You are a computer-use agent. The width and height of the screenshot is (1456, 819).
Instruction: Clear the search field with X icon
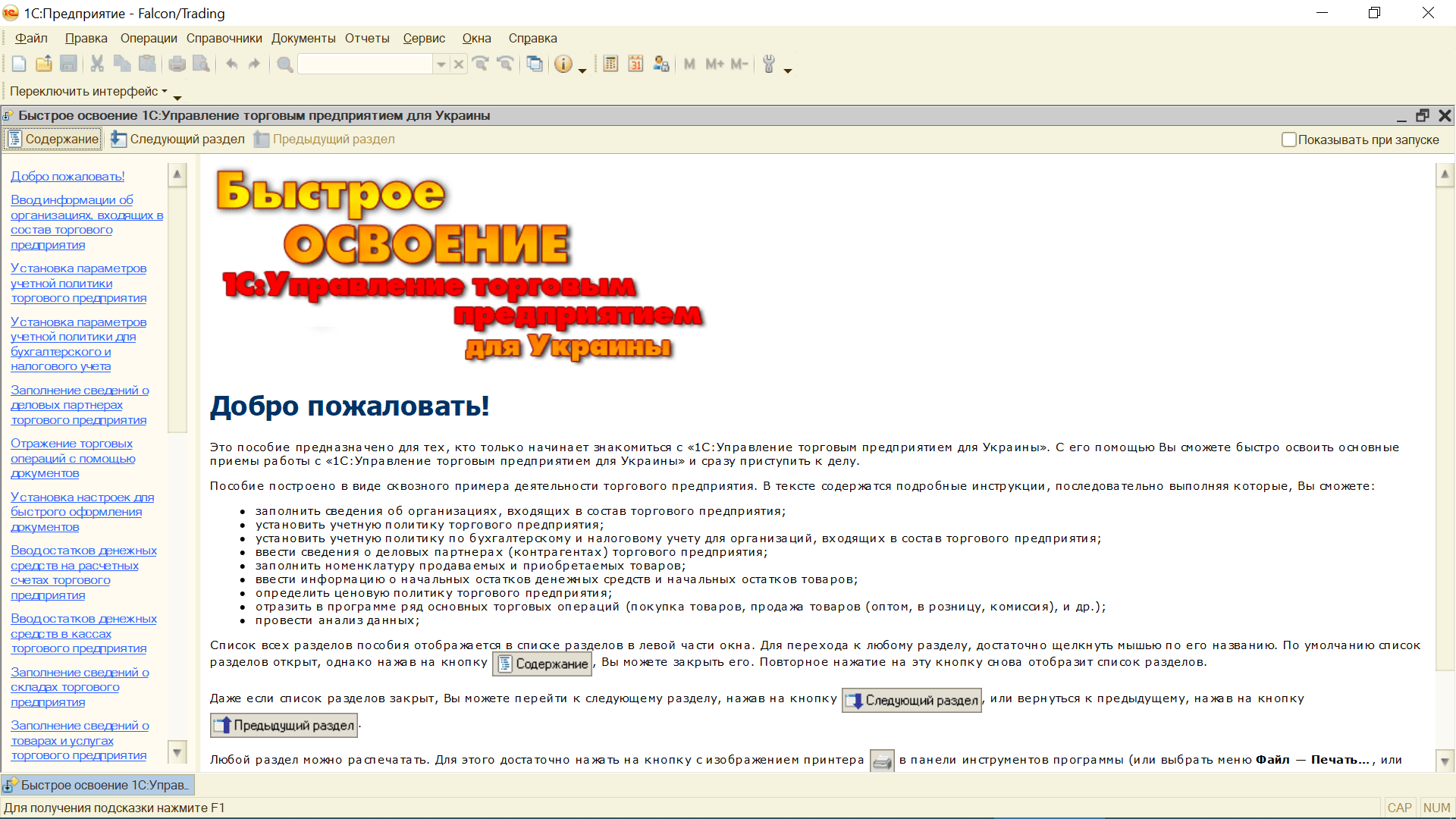tap(459, 64)
